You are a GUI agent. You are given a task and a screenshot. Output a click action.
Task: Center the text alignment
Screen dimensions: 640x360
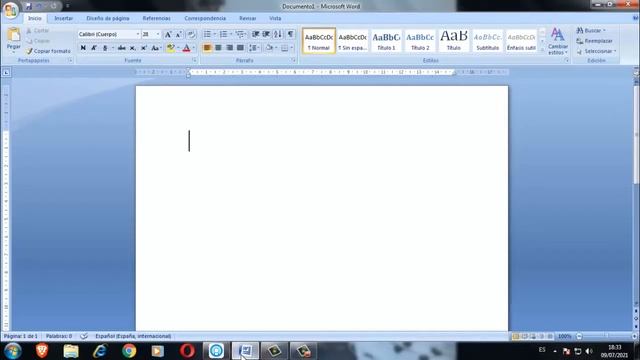tap(218, 48)
